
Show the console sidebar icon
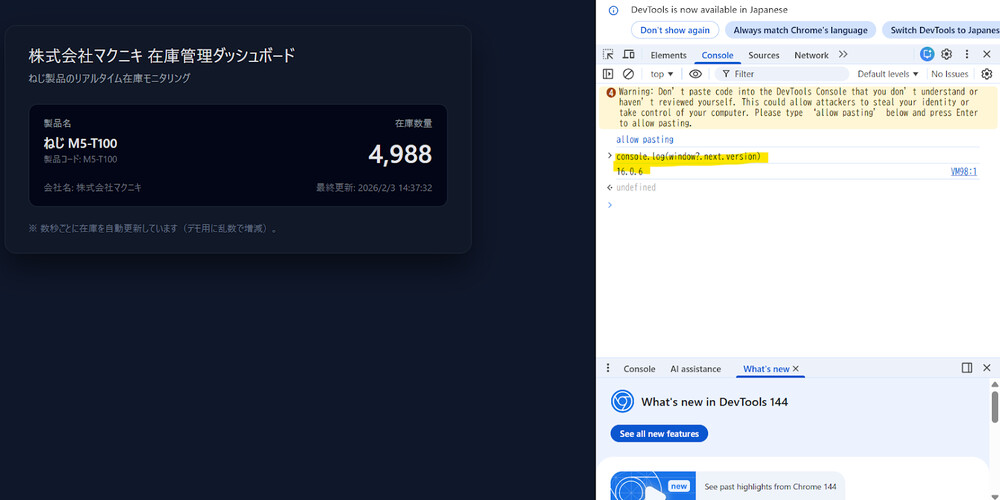click(x=608, y=74)
